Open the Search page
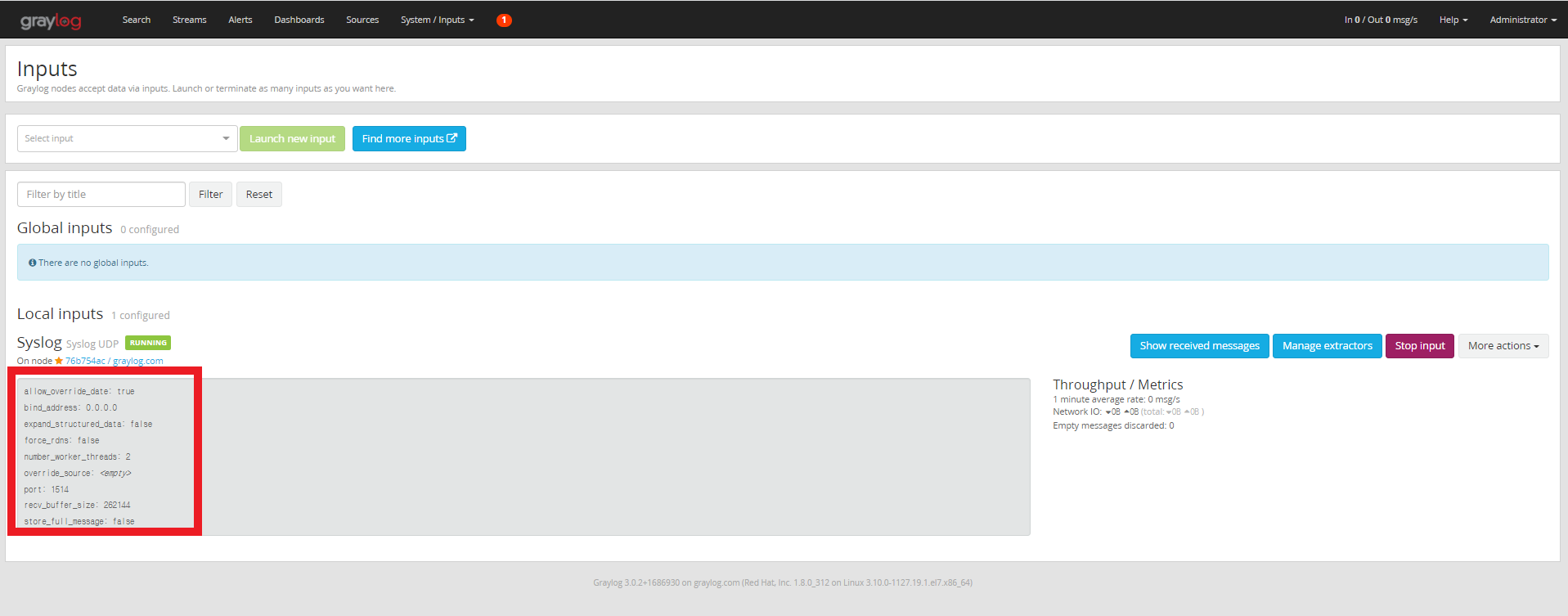 137,20
